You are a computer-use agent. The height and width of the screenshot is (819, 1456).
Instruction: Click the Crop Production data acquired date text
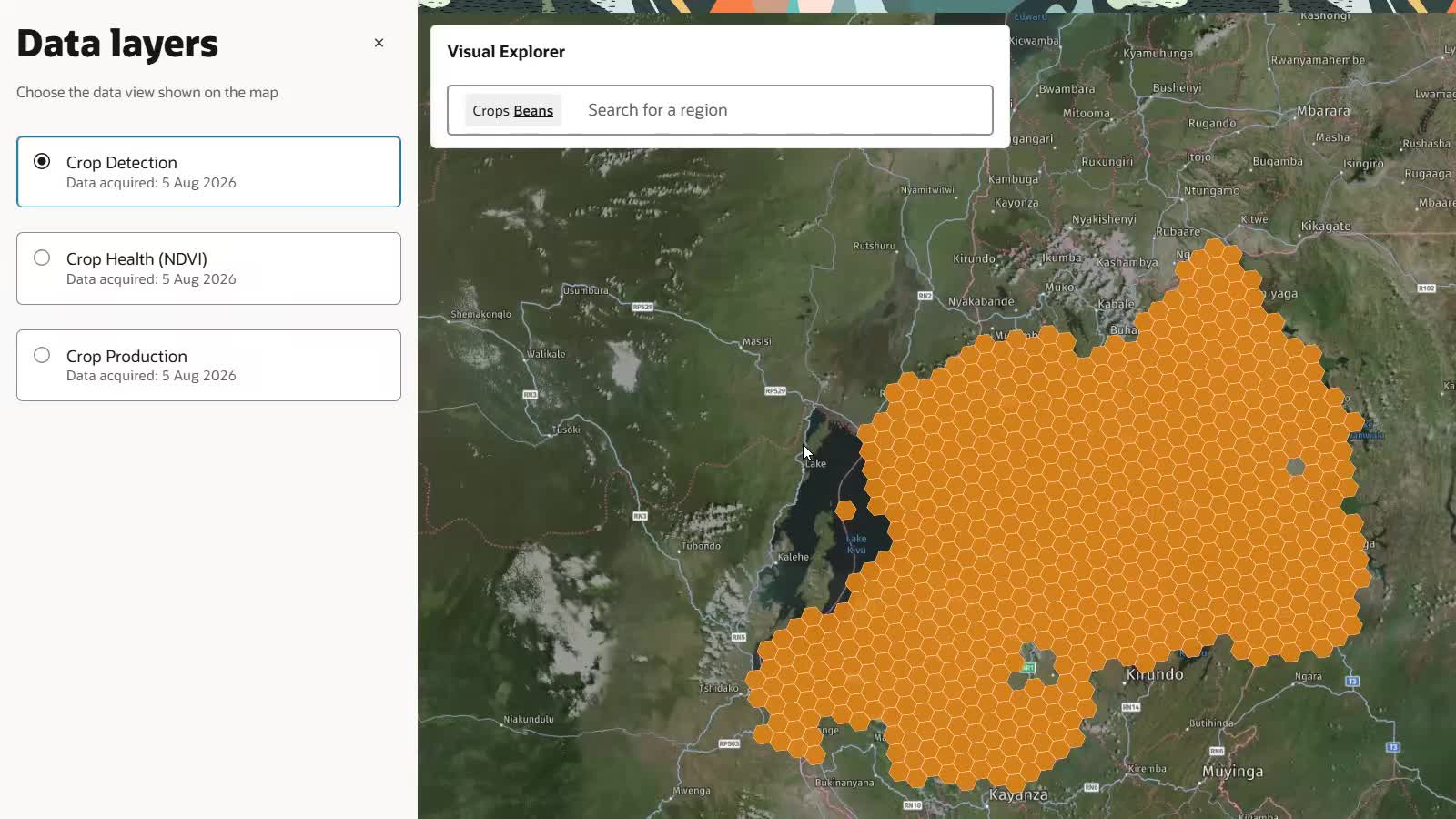click(x=151, y=376)
